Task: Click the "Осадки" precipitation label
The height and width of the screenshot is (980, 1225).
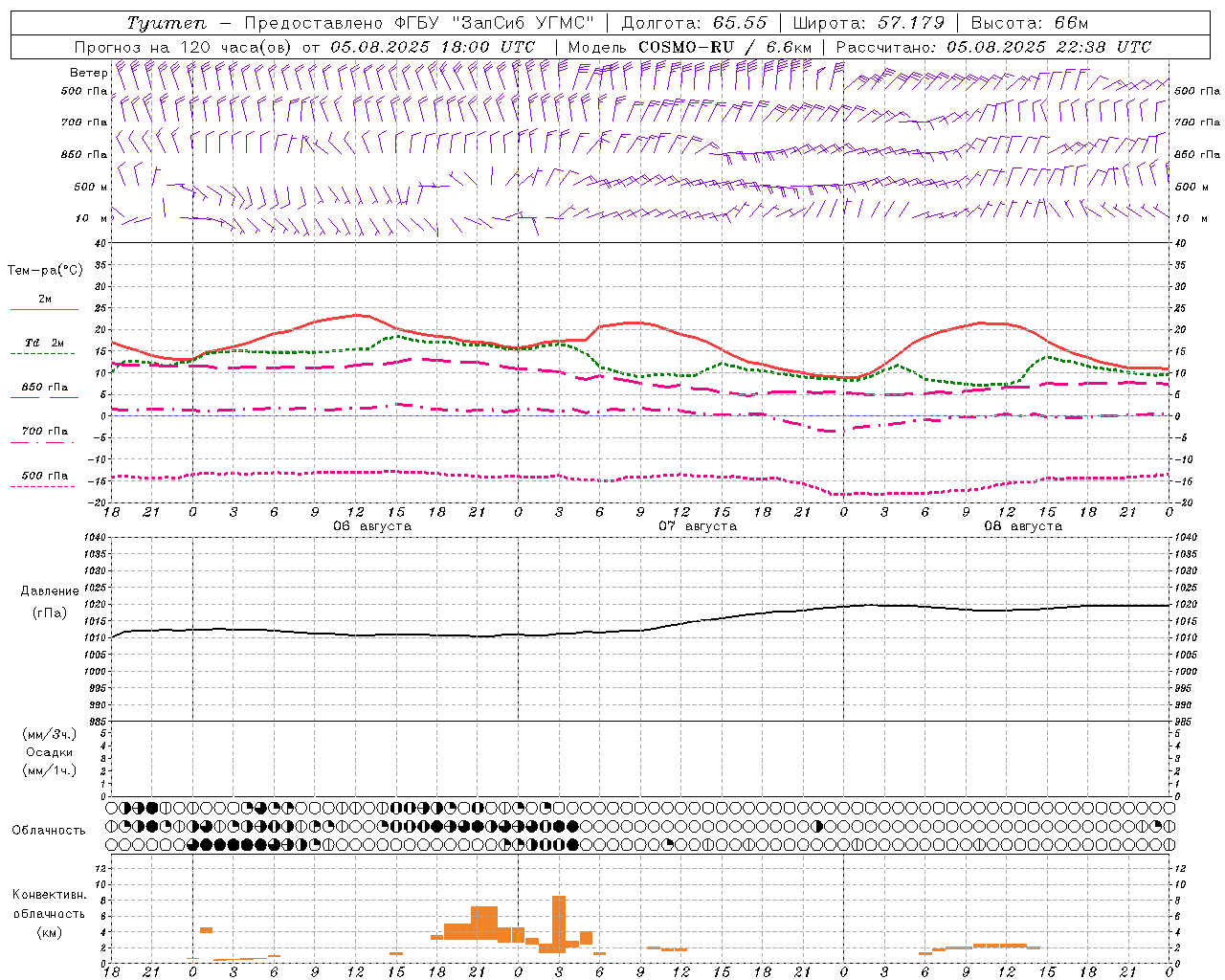Action: point(50,752)
